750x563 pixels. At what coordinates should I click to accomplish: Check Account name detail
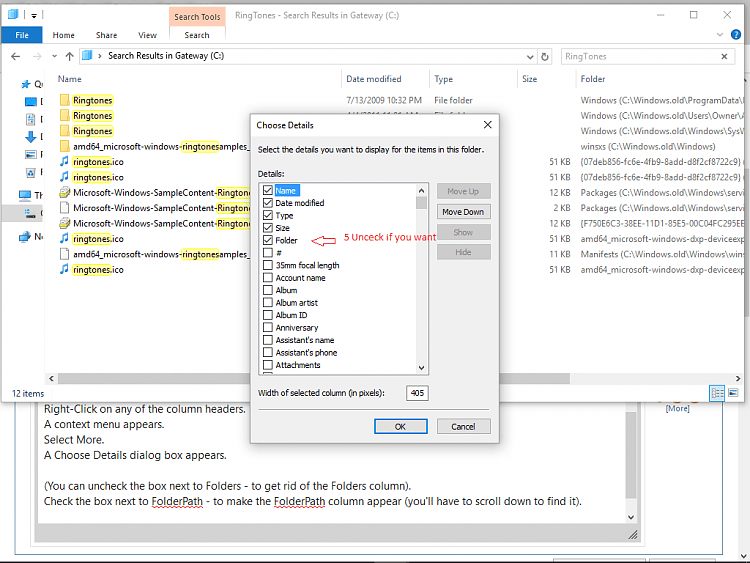[x=268, y=277]
